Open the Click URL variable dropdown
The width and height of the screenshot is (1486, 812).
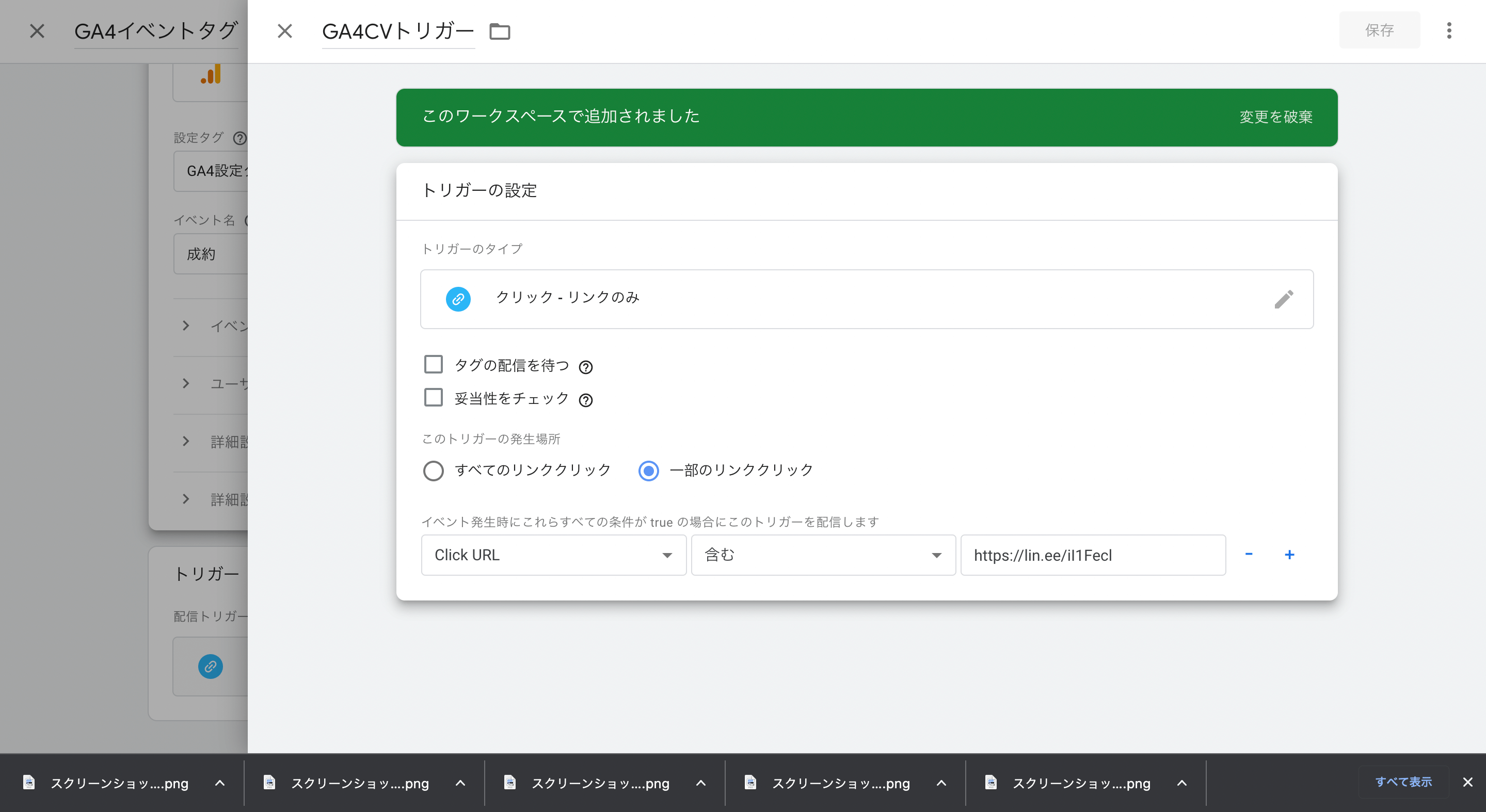tap(553, 555)
